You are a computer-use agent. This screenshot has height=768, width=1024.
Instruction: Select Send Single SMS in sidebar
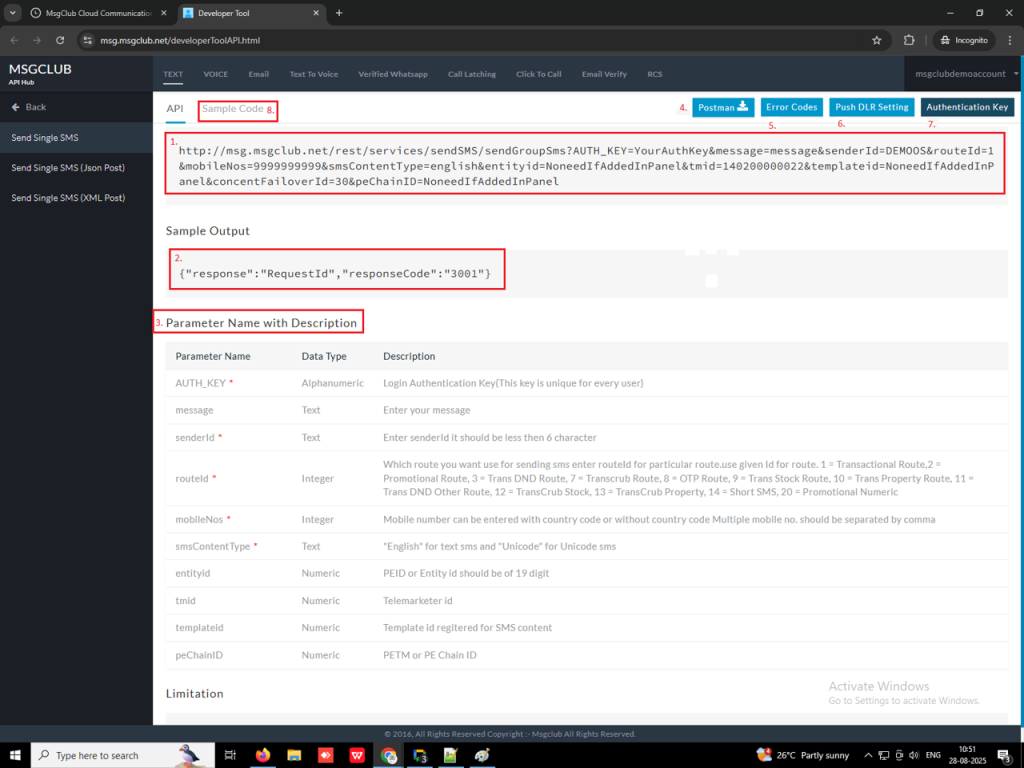[76, 138]
